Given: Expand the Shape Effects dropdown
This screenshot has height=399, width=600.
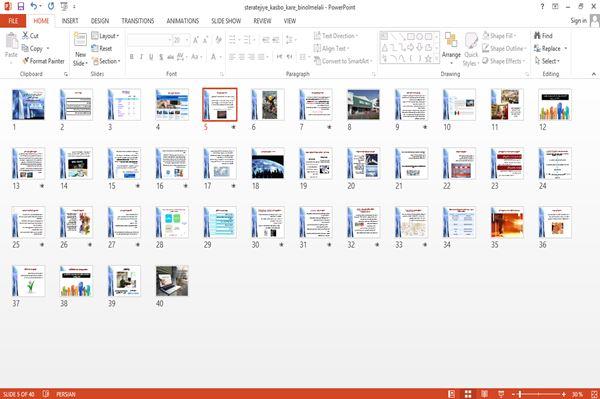Looking at the screenshot, I should pos(503,61).
